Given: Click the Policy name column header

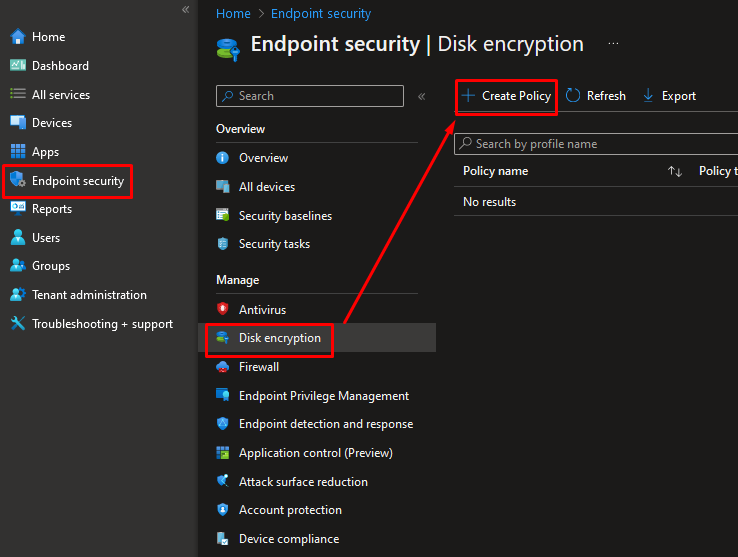Looking at the screenshot, I should coord(495,171).
